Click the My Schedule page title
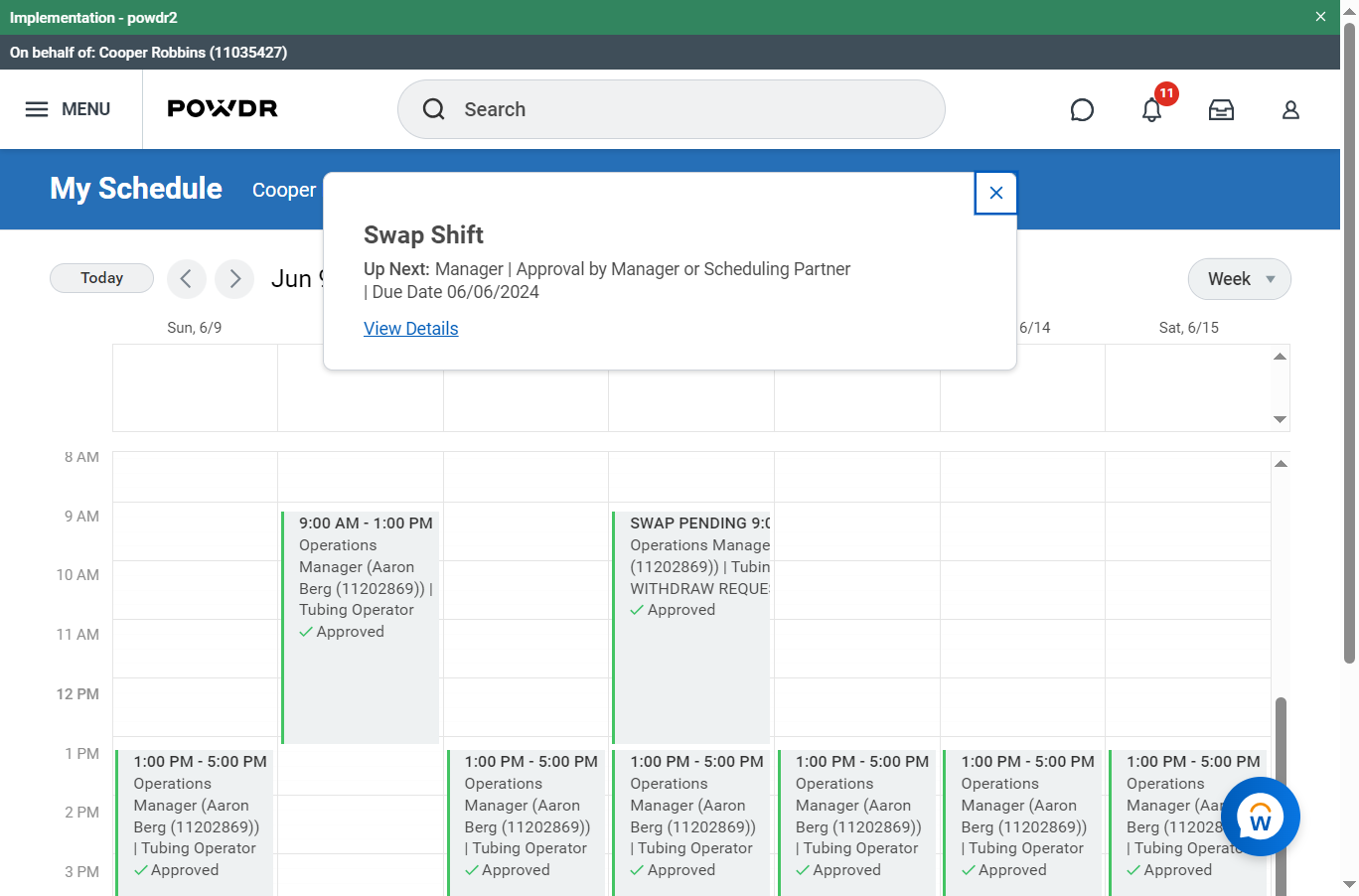The height and width of the screenshot is (896, 1359). [136, 189]
